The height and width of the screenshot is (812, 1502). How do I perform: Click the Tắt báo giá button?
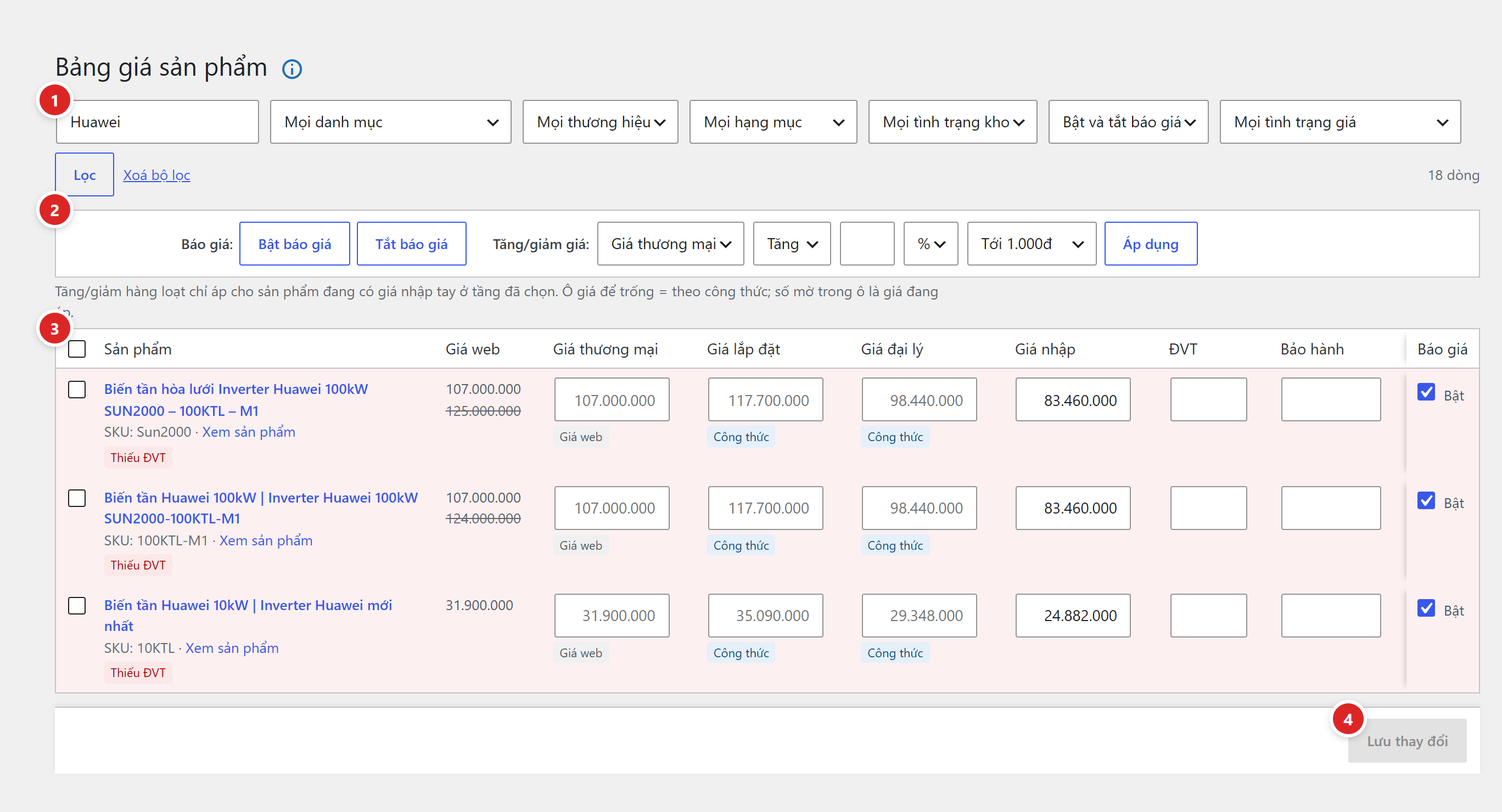coord(411,244)
